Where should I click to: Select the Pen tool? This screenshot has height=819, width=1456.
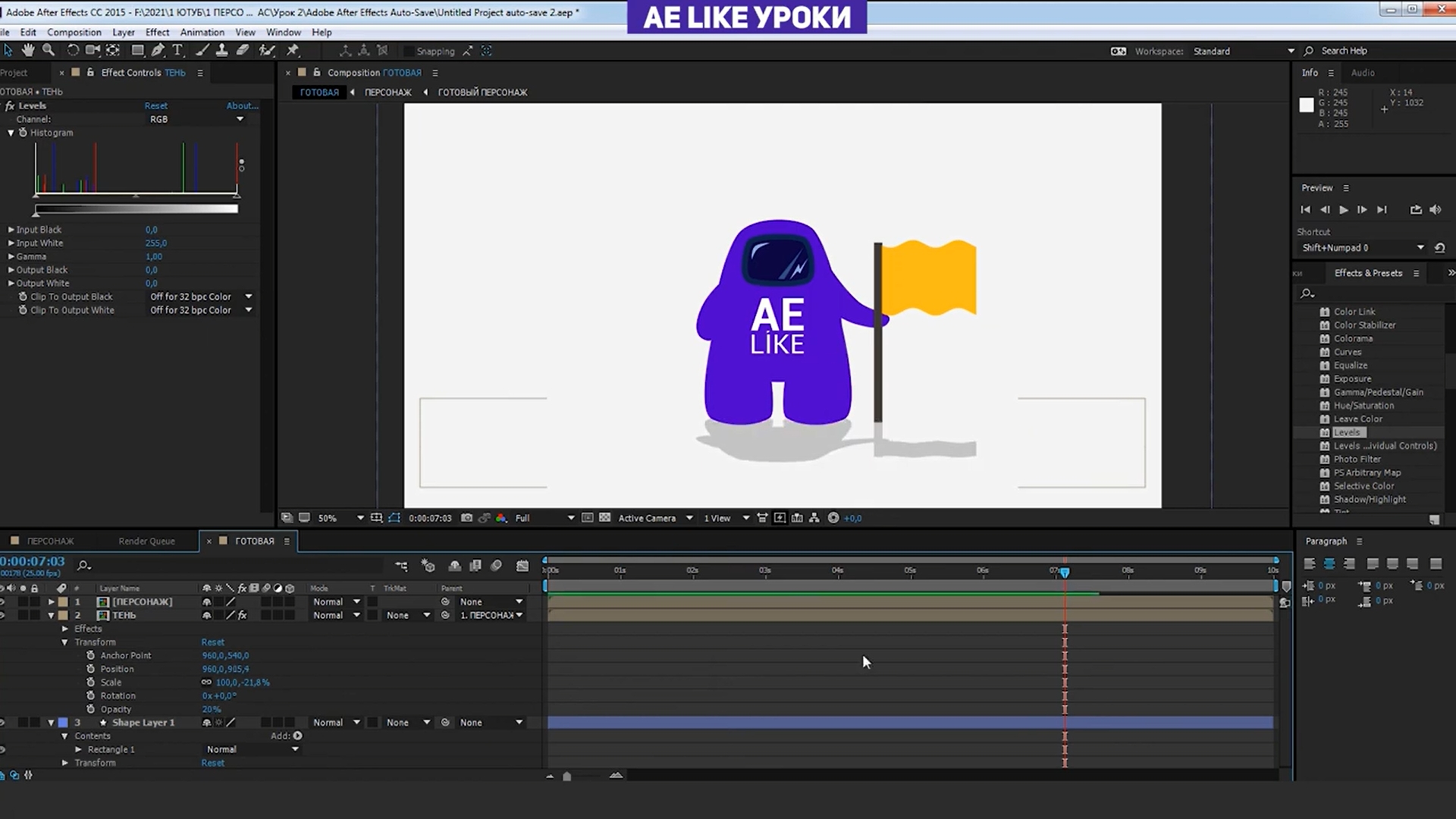(158, 50)
